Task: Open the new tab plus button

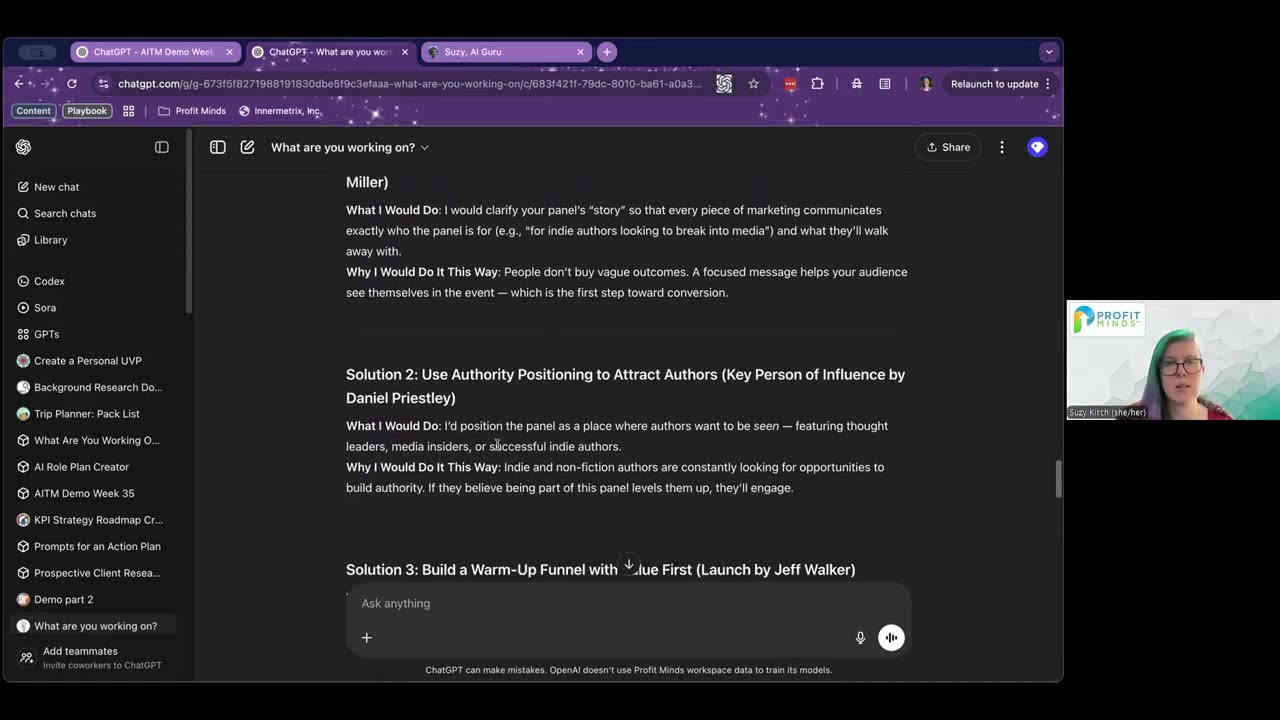Action: tap(607, 52)
